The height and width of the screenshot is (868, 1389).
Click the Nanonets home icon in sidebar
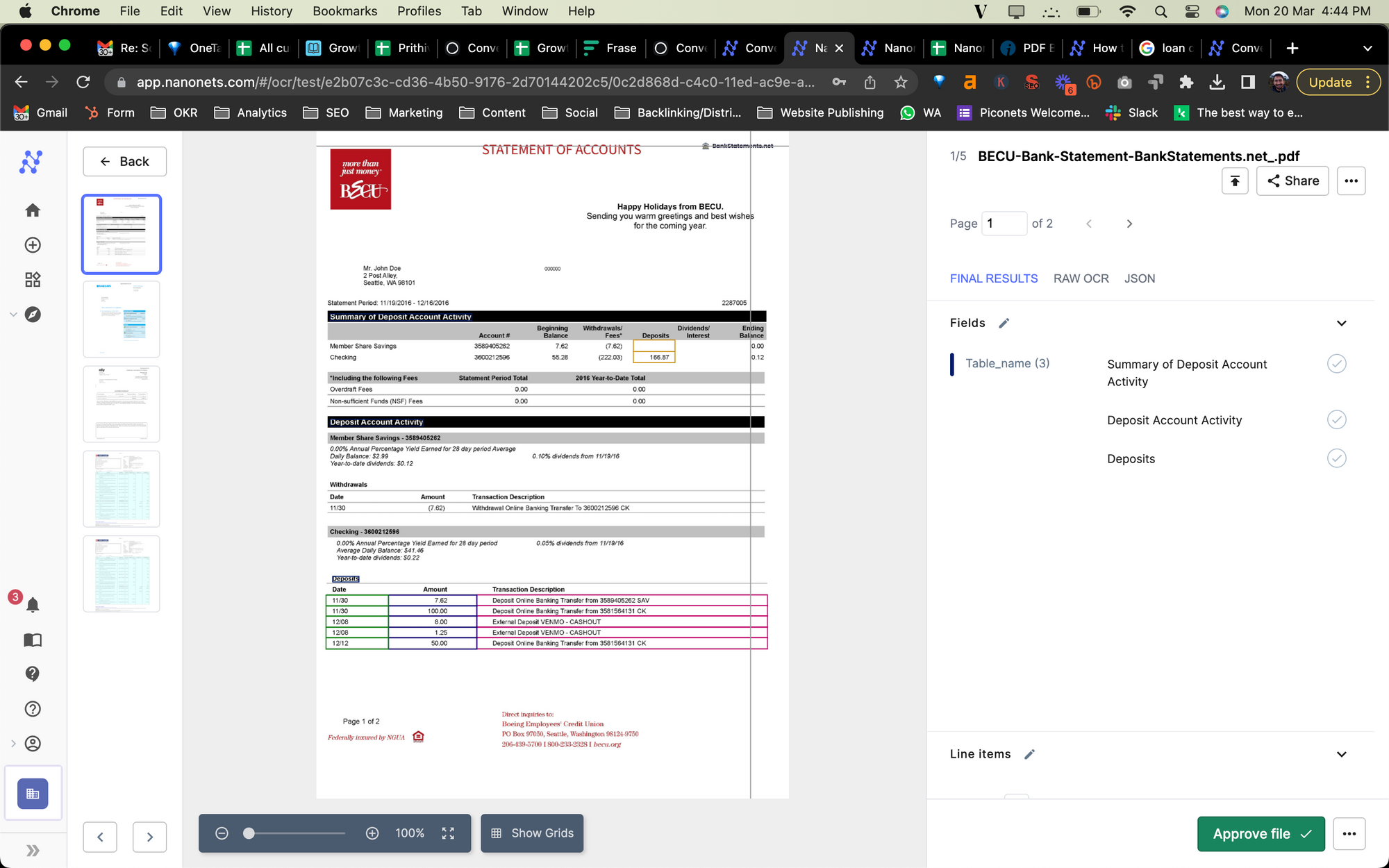pyautogui.click(x=33, y=210)
